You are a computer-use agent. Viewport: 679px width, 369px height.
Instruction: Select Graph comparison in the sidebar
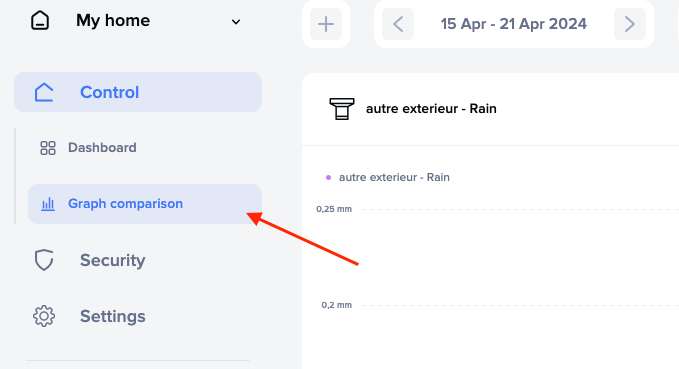click(x=145, y=204)
